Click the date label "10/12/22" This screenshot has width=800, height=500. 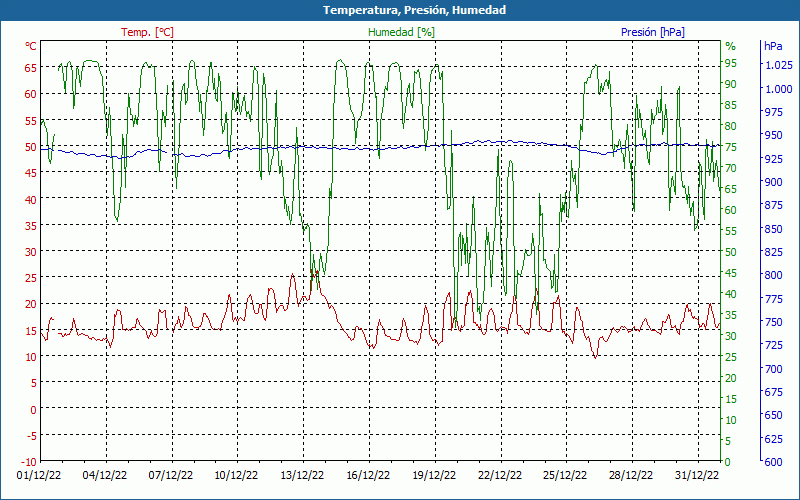point(236,476)
